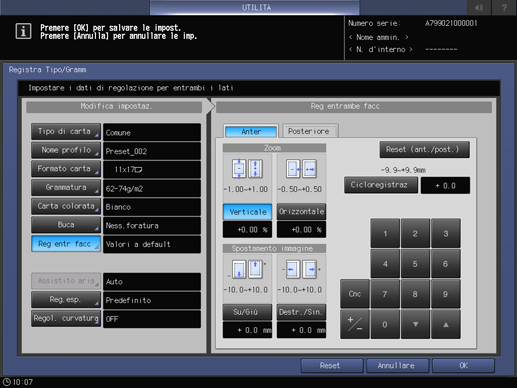Tap keypad digit 6
517x388 pixels.
coord(446,264)
